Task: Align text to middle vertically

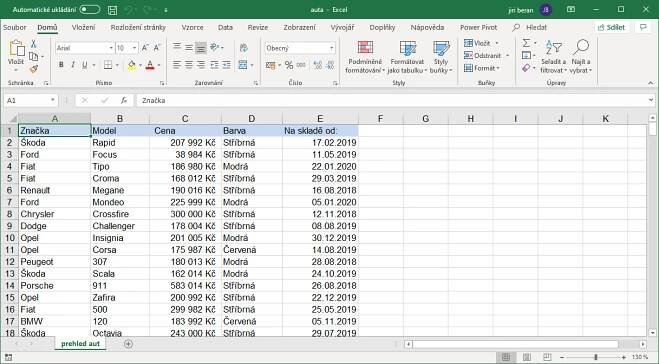Action: click(189, 47)
